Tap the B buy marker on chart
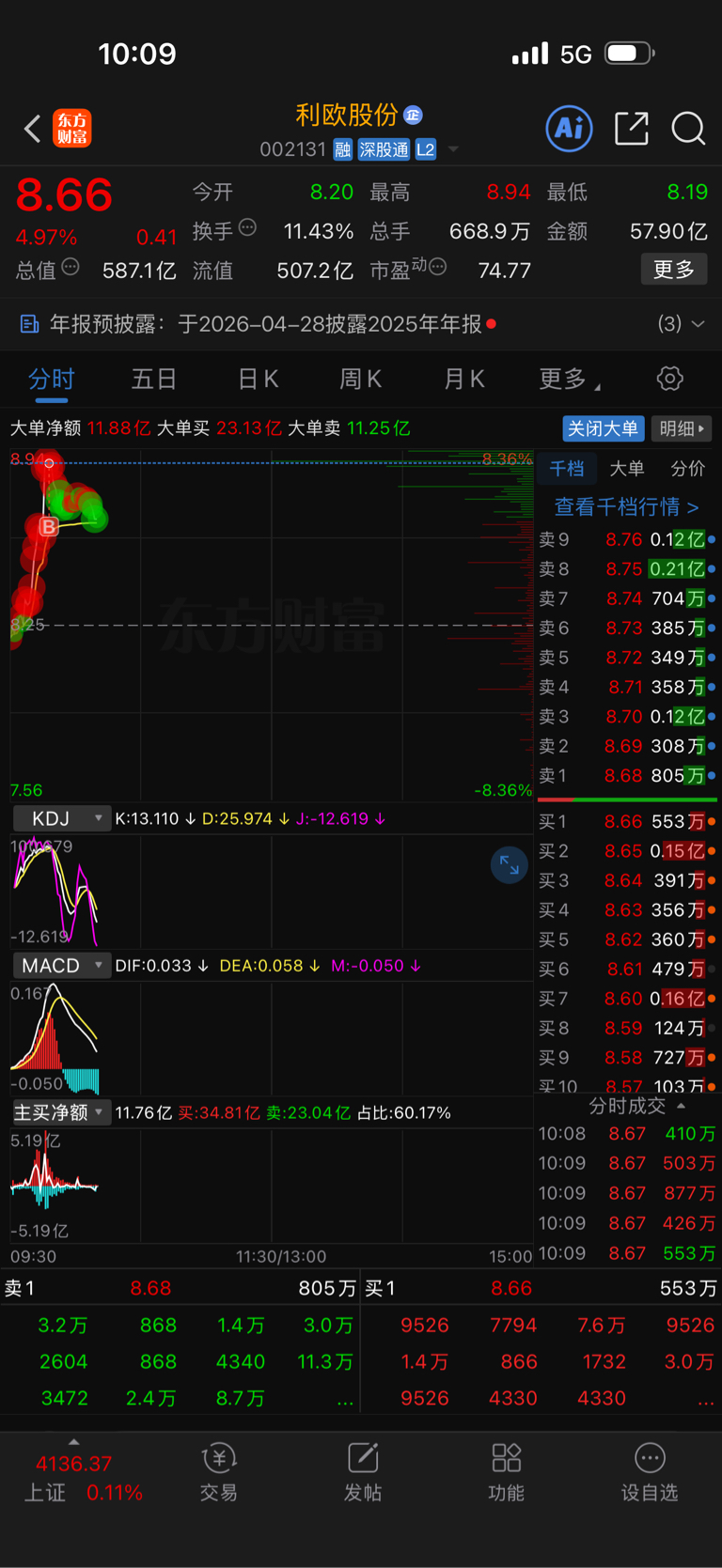This screenshot has width=722, height=1568. tap(49, 527)
